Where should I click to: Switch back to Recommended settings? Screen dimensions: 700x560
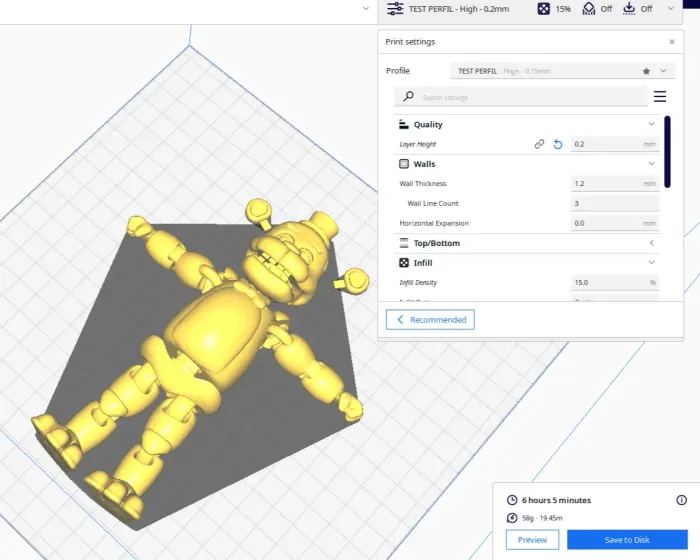pyautogui.click(x=430, y=320)
